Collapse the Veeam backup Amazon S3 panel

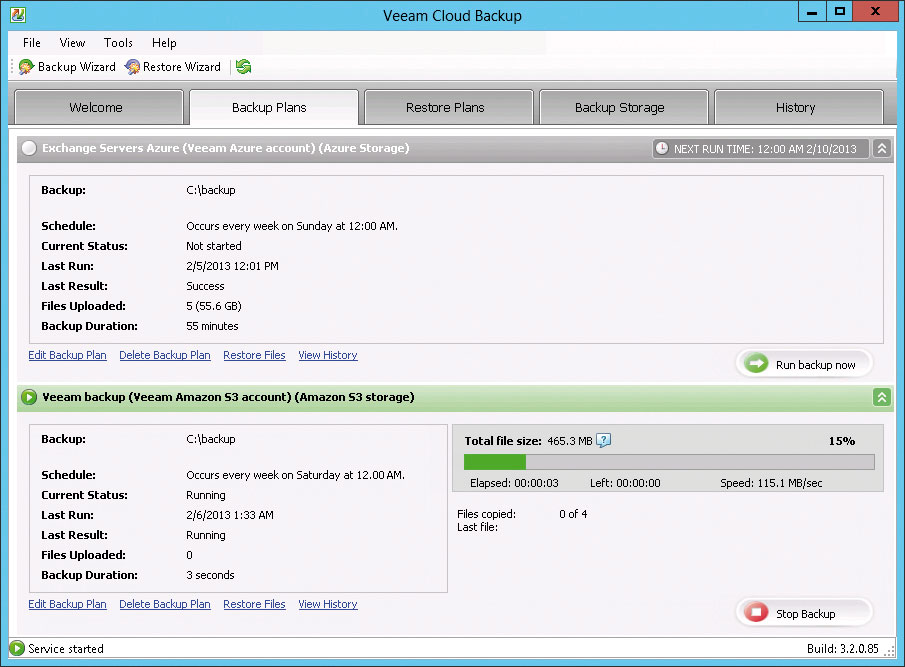click(881, 397)
